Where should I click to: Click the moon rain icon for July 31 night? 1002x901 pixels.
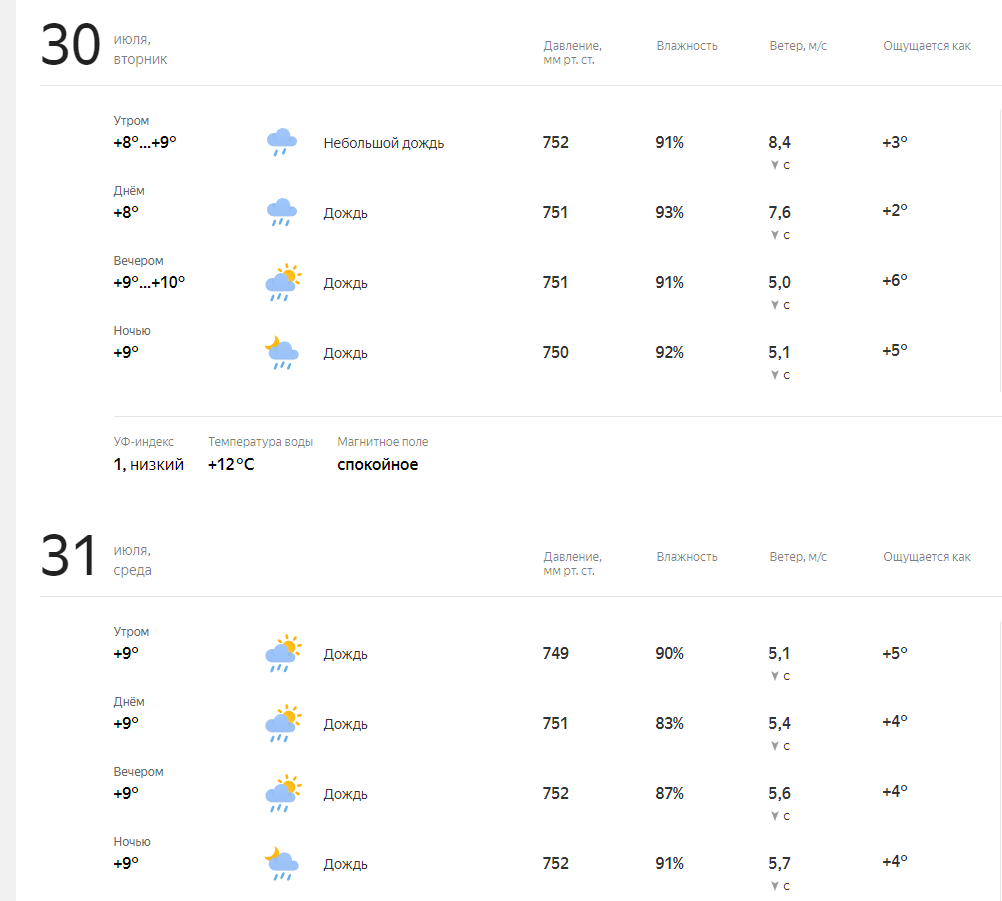point(281,863)
